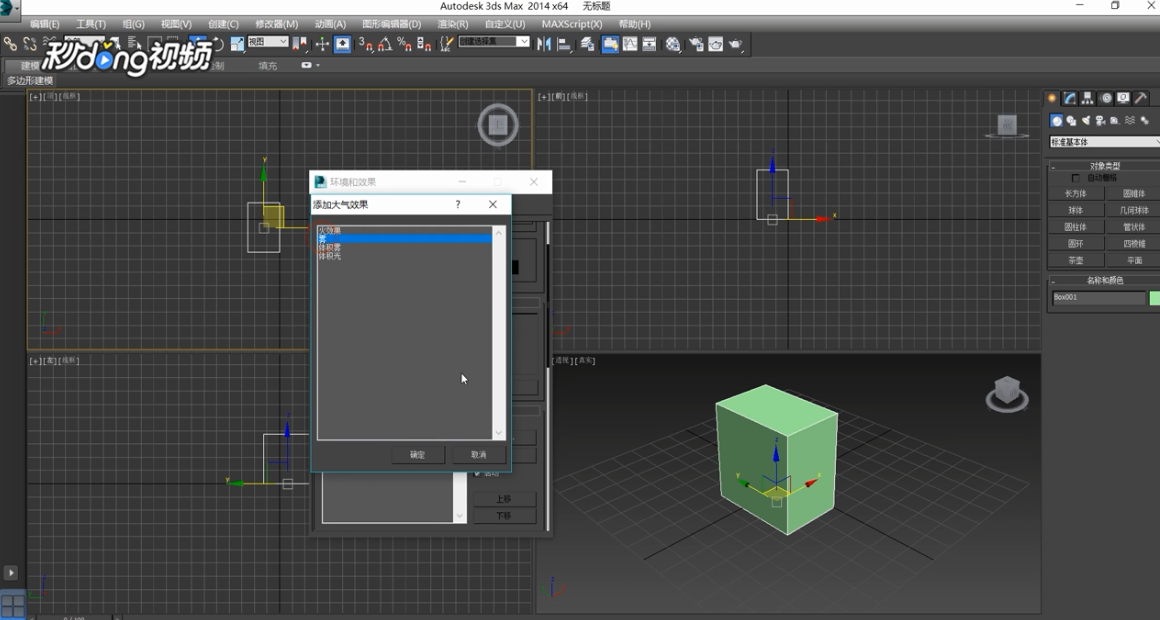Open the Modify panel tab
Image resolution: width=1160 pixels, height=620 pixels.
[1069, 98]
